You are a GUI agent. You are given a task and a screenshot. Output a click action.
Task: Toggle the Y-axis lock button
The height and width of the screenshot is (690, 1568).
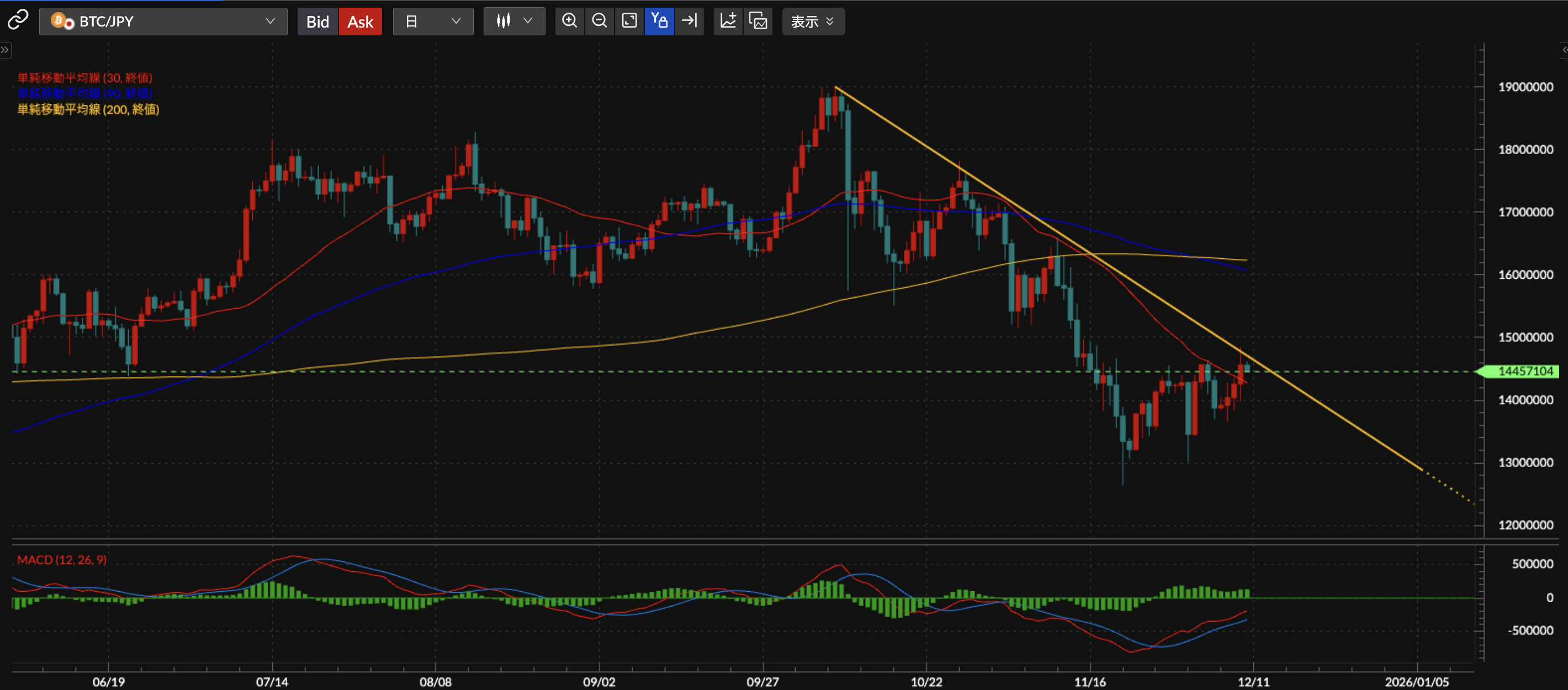[659, 22]
